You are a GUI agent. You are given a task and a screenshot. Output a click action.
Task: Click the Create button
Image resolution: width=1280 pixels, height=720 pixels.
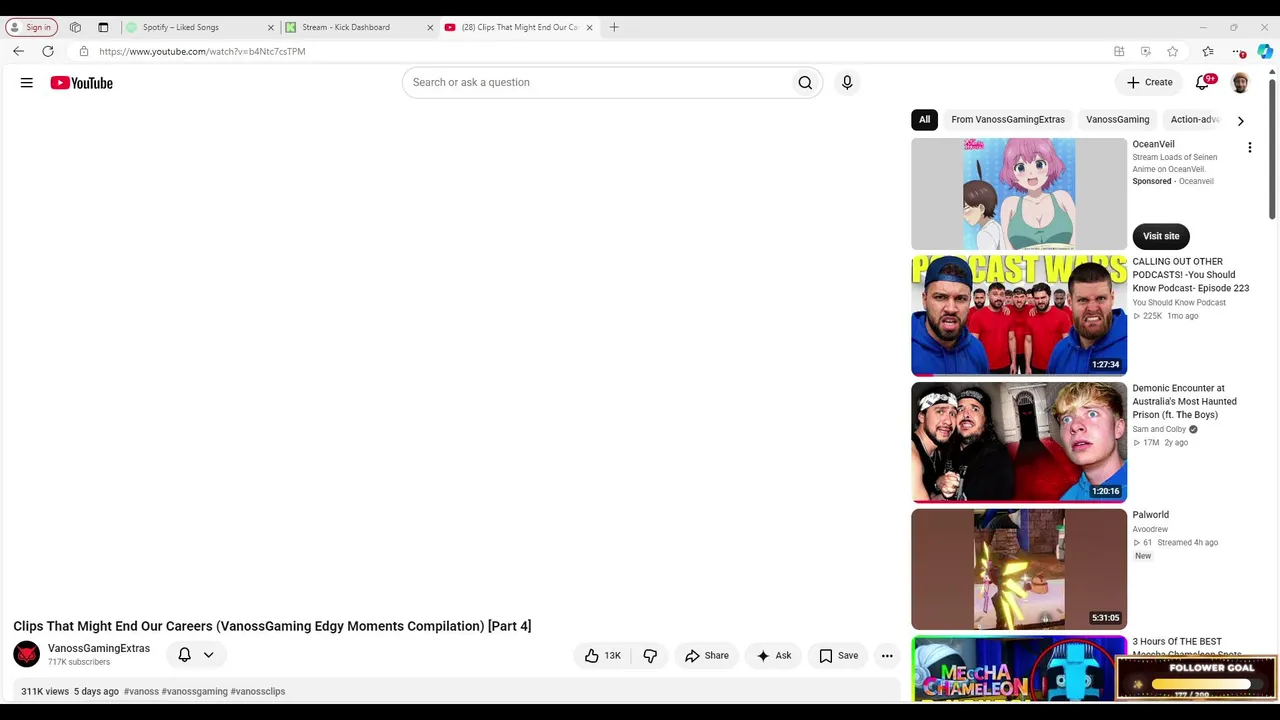1149,83
